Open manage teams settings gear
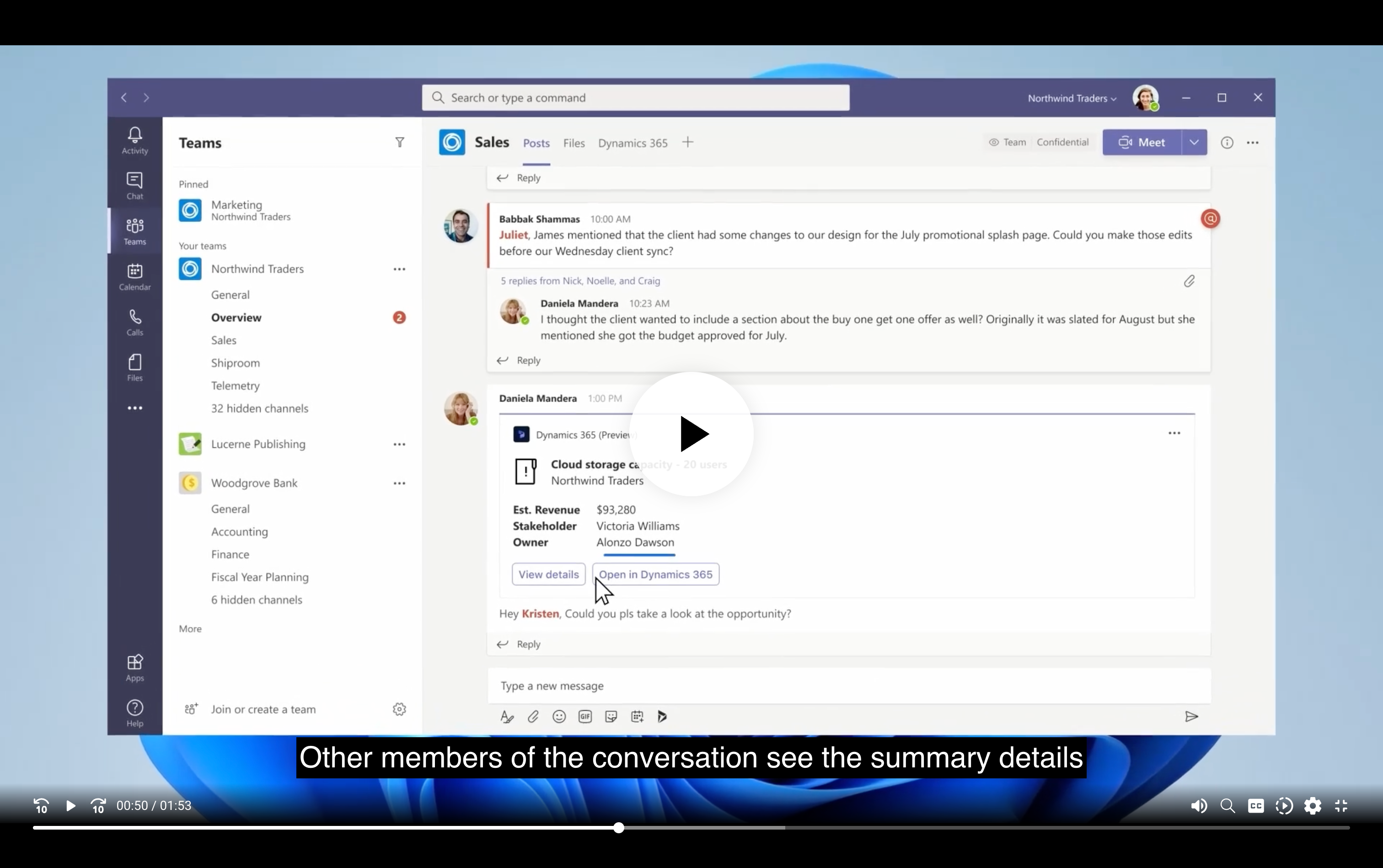This screenshot has height=868, width=1383. click(x=400, y=709)
